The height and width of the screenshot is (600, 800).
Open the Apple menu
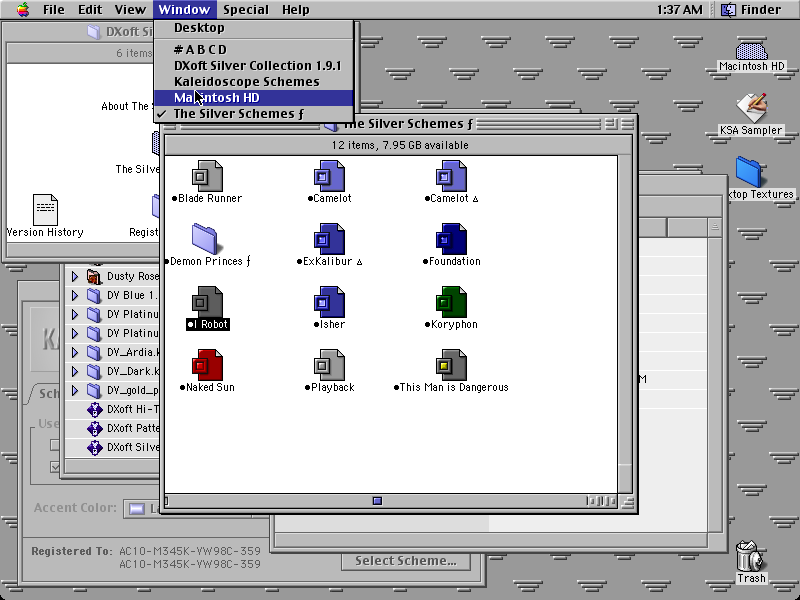tap(22, 10)
